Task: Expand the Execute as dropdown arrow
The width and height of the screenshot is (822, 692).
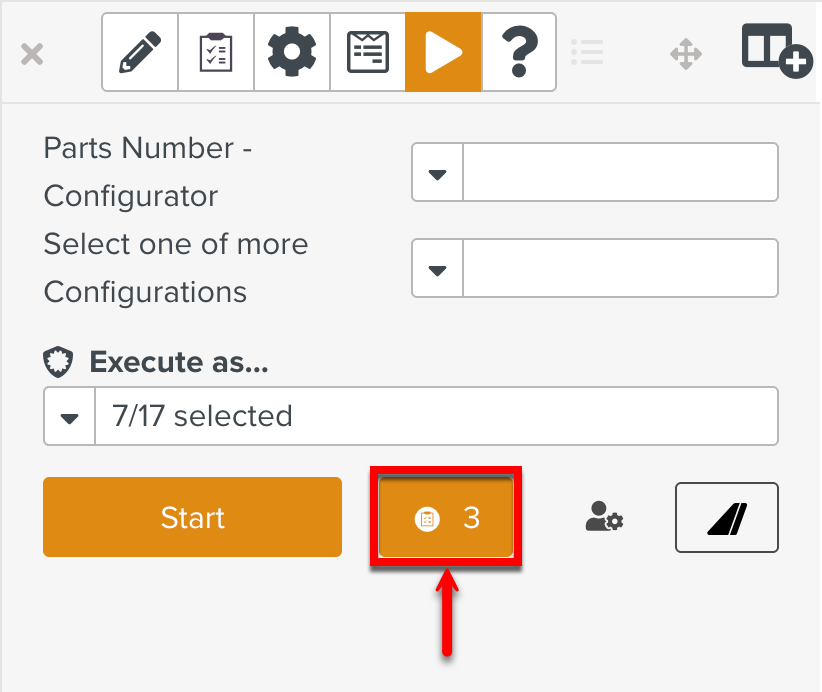Action: pos(69,417)
